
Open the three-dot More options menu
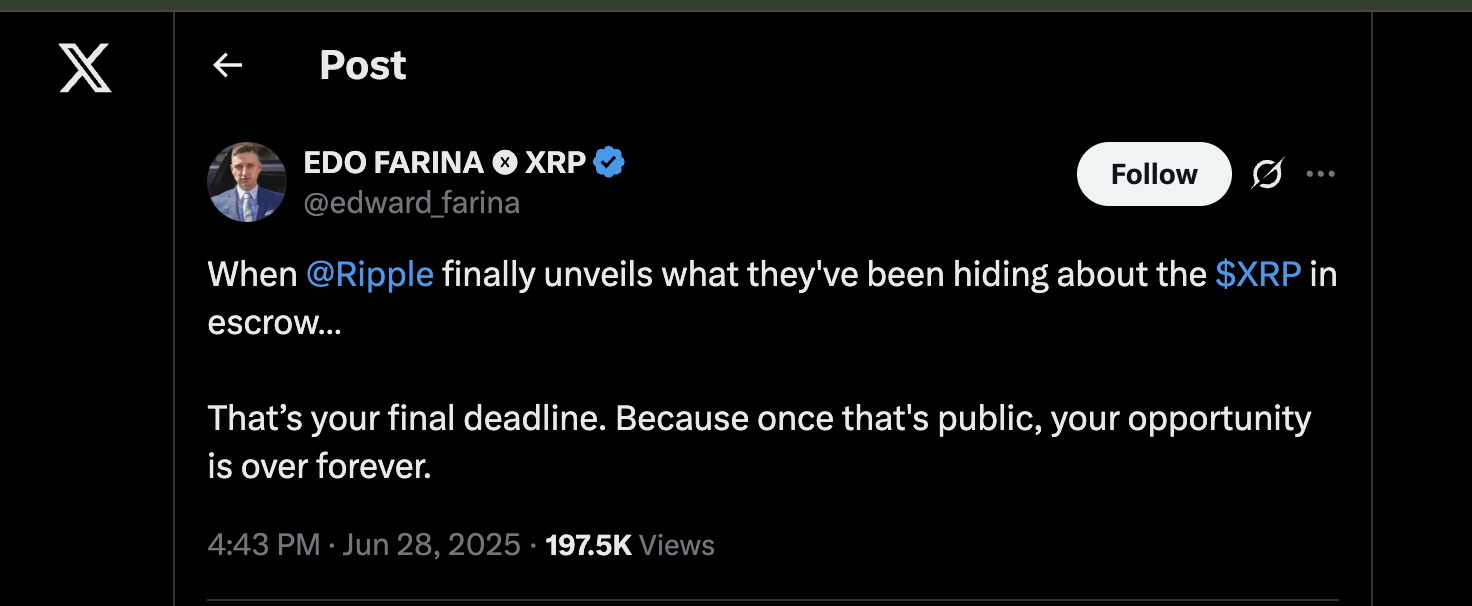(1320, 174)
